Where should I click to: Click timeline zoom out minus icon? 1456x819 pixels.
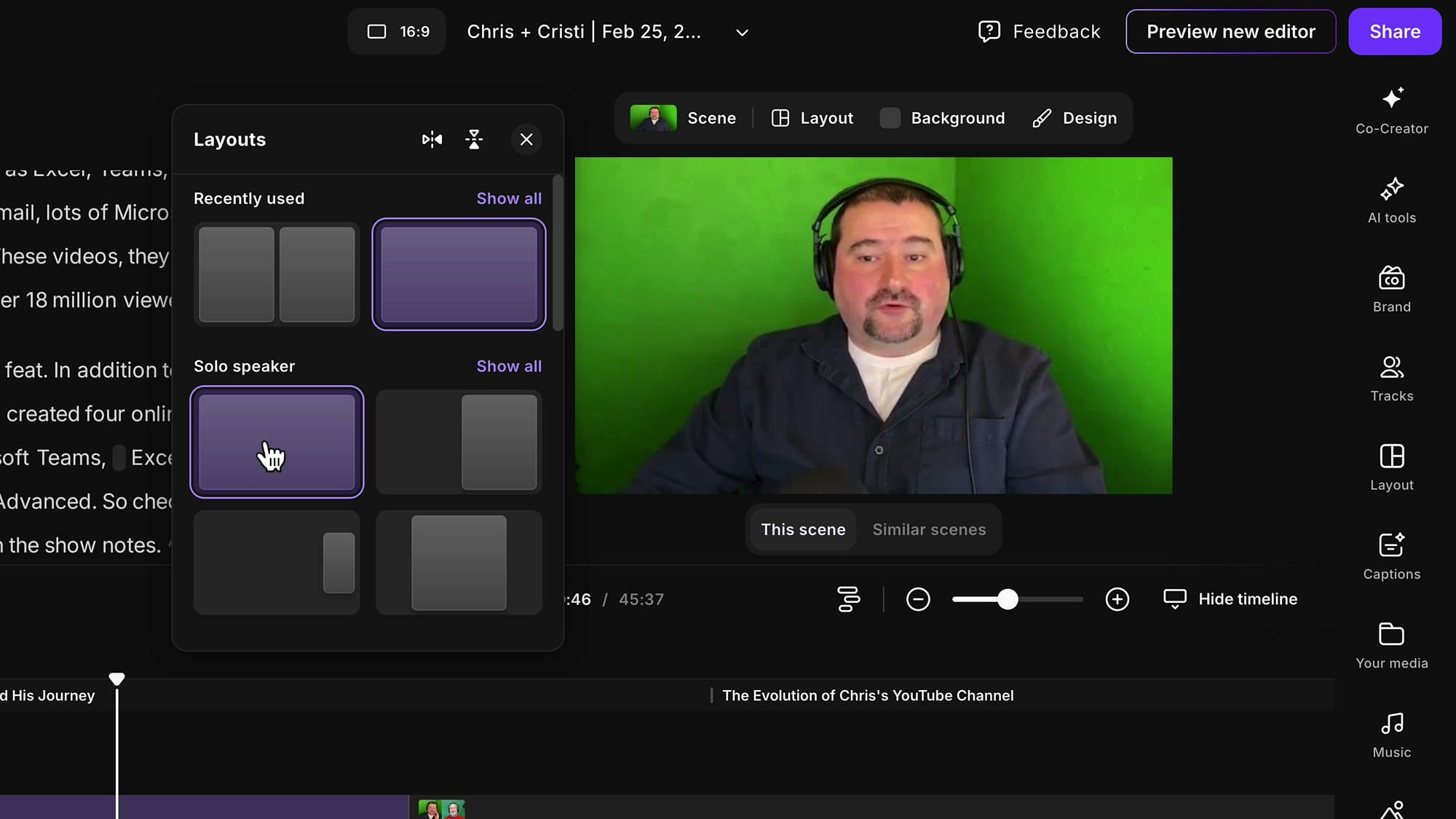[918, 599]
